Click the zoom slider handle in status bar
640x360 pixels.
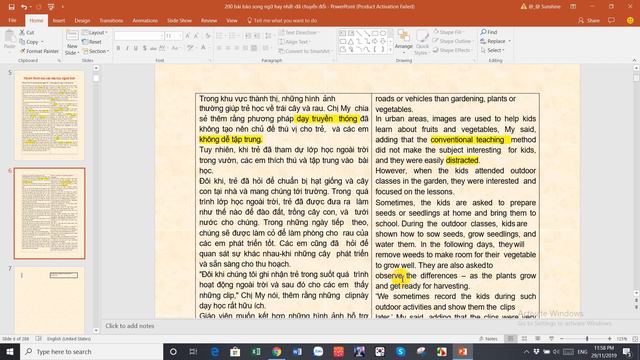click(x=587, y=339)
